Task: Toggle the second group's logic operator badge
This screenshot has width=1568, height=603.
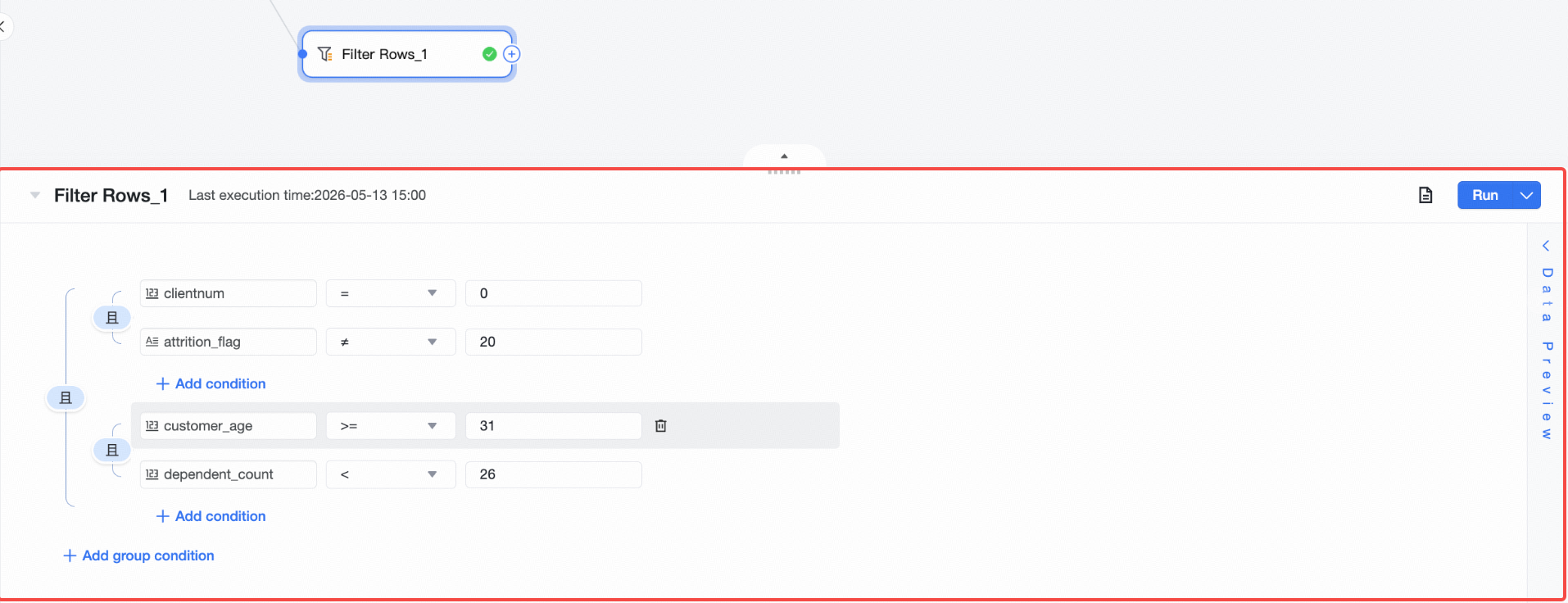Action: (112, 451)
